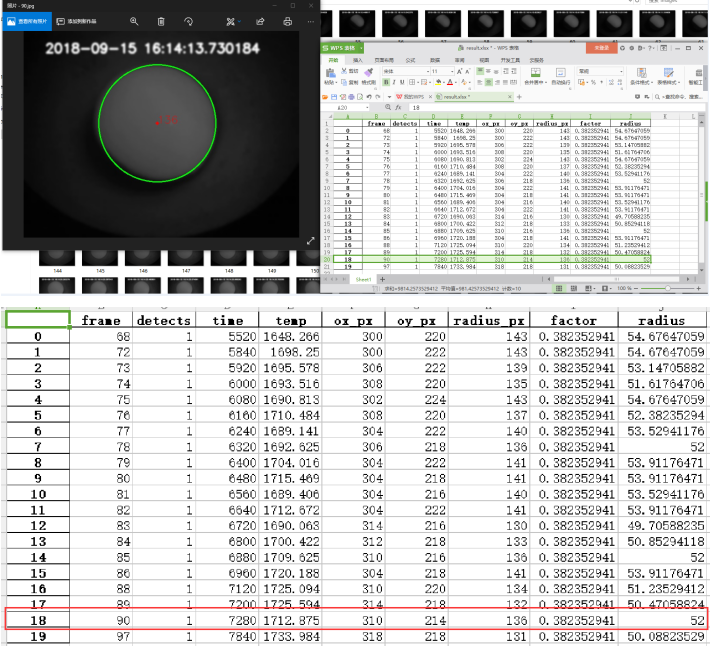Undo the last action in WPS
The image size is (711, 648).
[369, 97]
